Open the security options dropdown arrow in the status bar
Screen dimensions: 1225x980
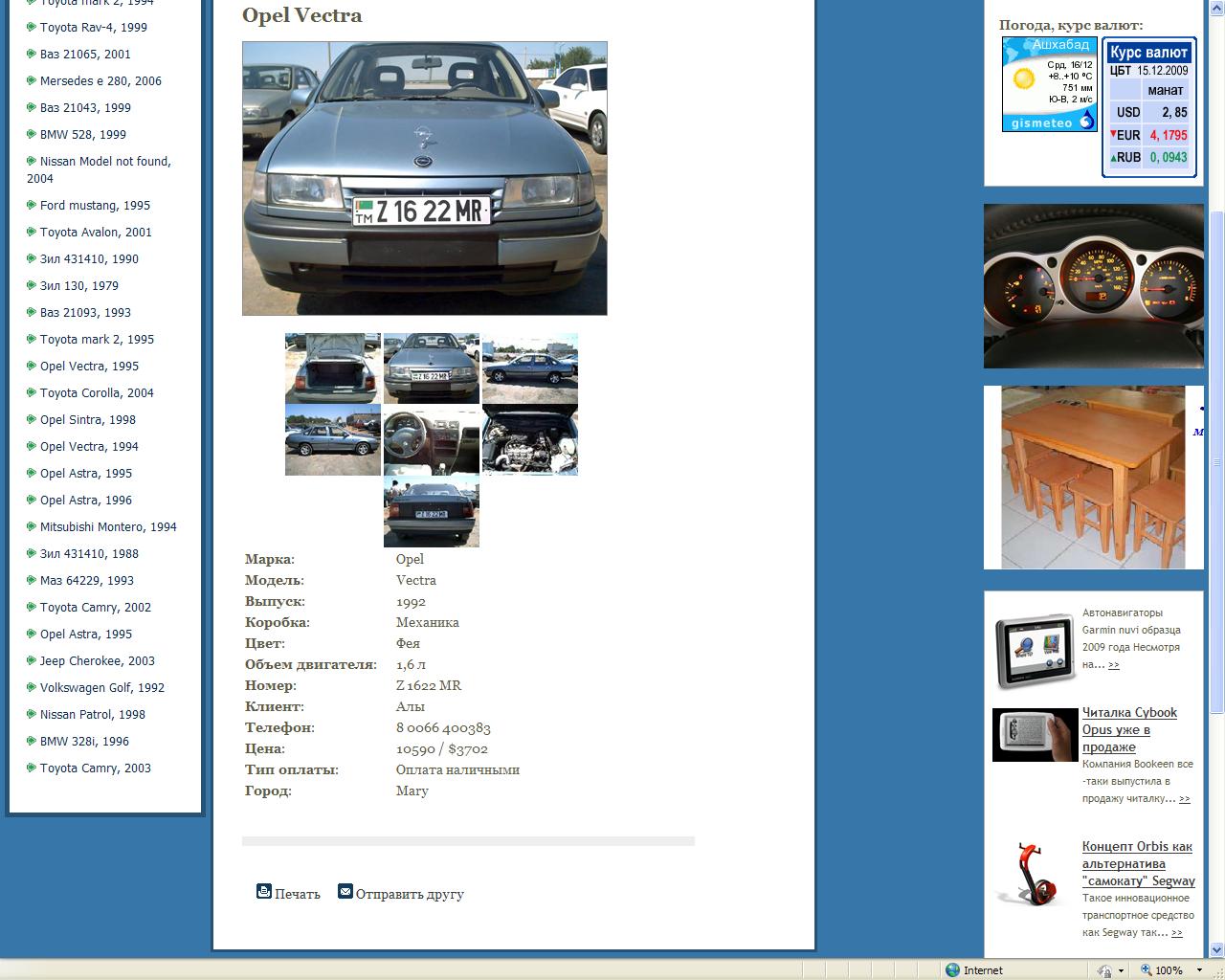tap(1121, 970)
